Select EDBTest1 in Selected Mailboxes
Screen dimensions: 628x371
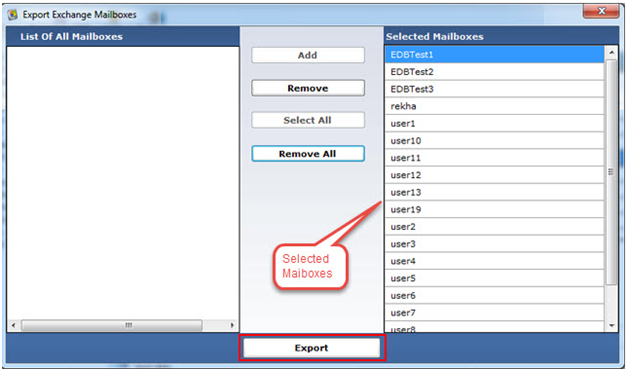(494, 54)
